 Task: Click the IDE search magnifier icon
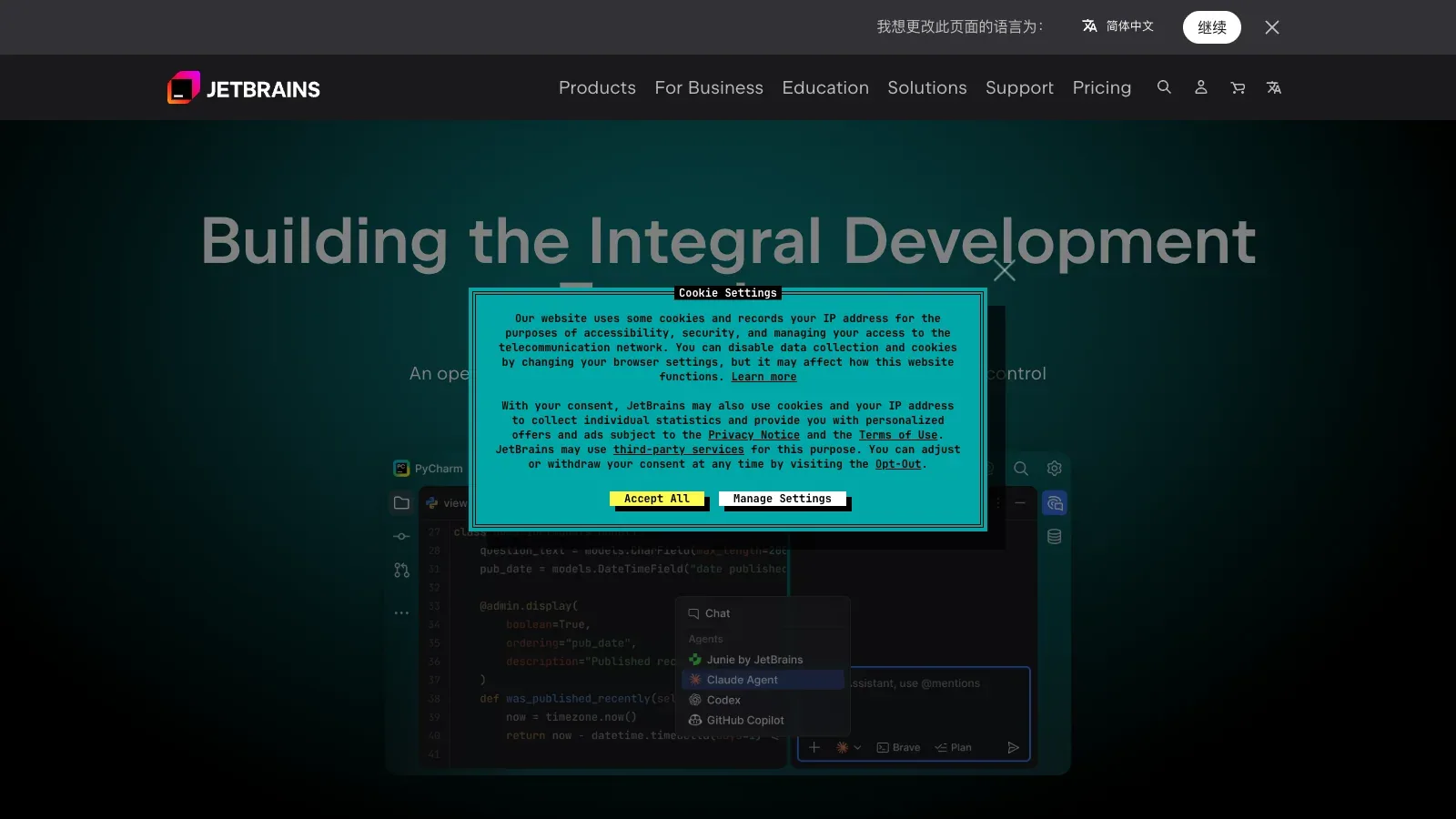click(1021, 469)
